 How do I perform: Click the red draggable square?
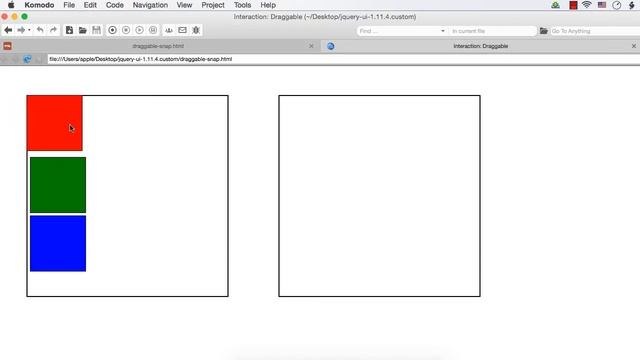(x=55, y=123)
